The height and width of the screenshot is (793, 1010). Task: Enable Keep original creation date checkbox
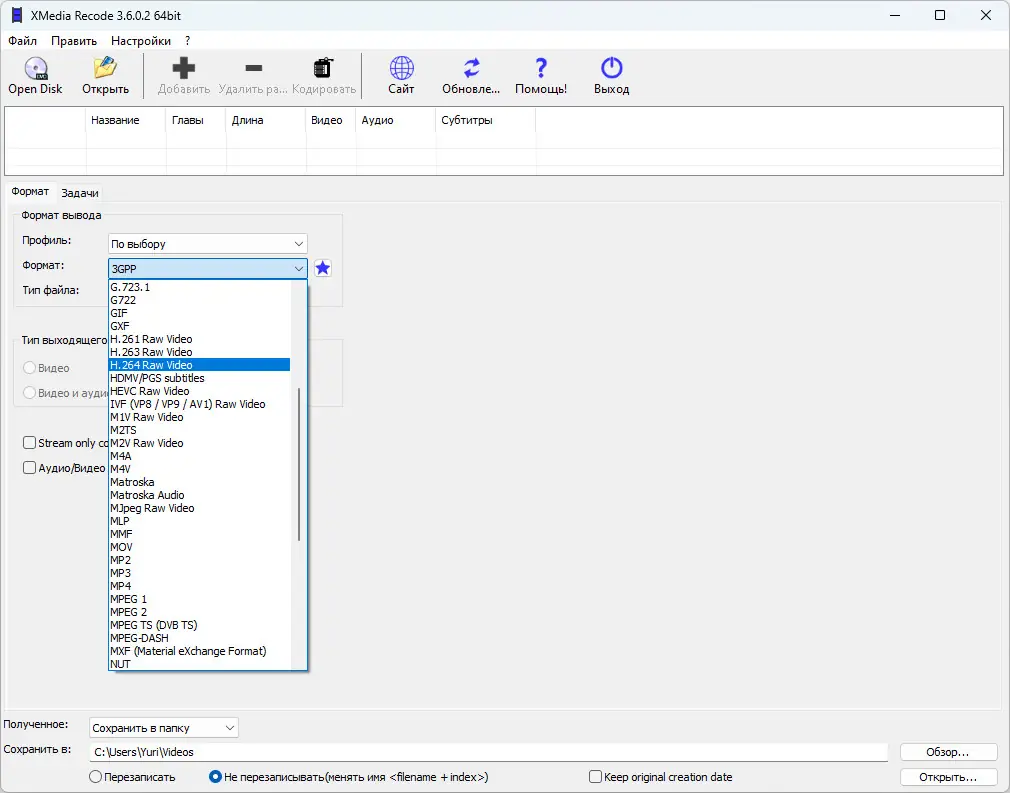pyautogui.click(x=595, y=777)
